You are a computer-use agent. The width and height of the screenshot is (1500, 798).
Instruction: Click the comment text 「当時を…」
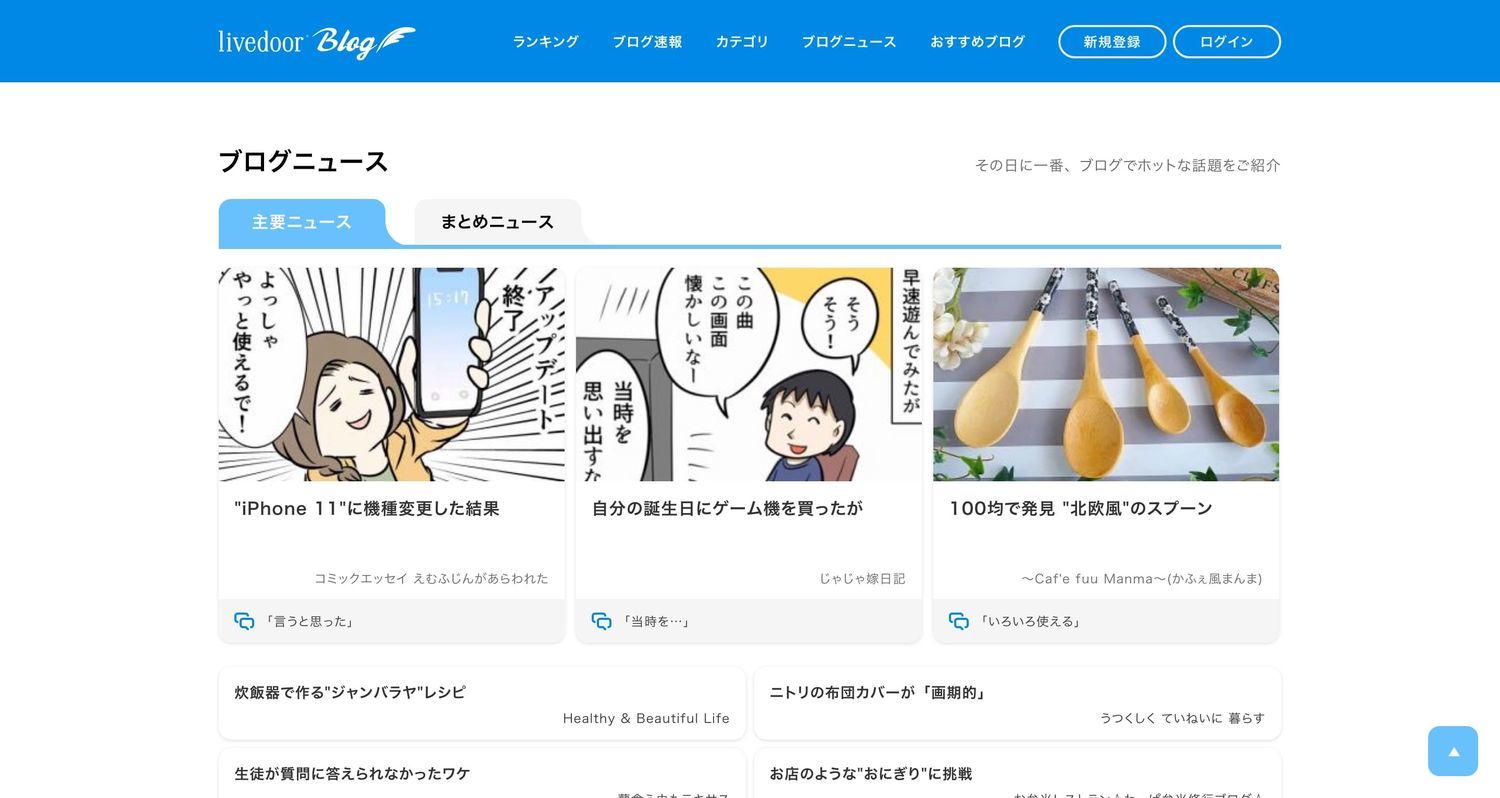pyautogui.click(x=656, y=621)
